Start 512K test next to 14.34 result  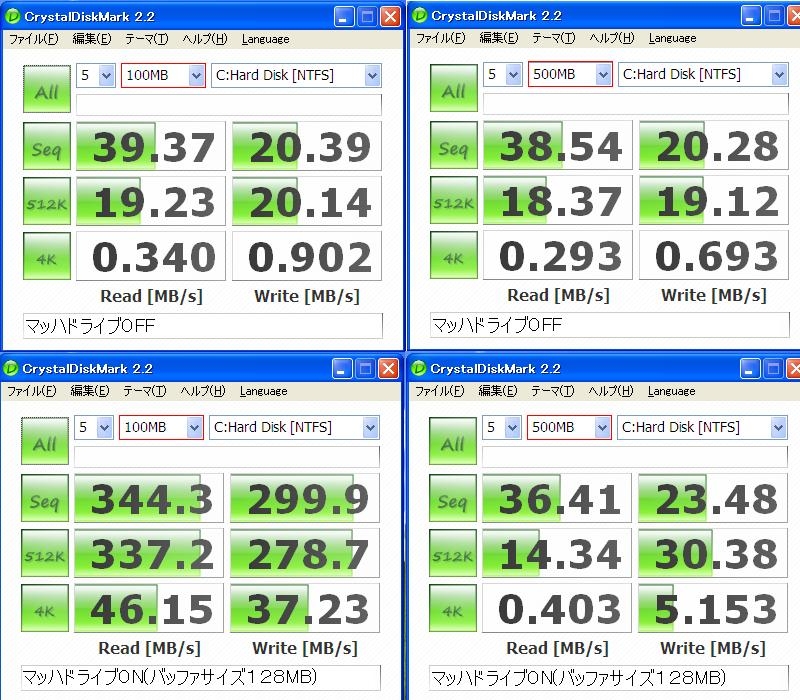[453, 553]
